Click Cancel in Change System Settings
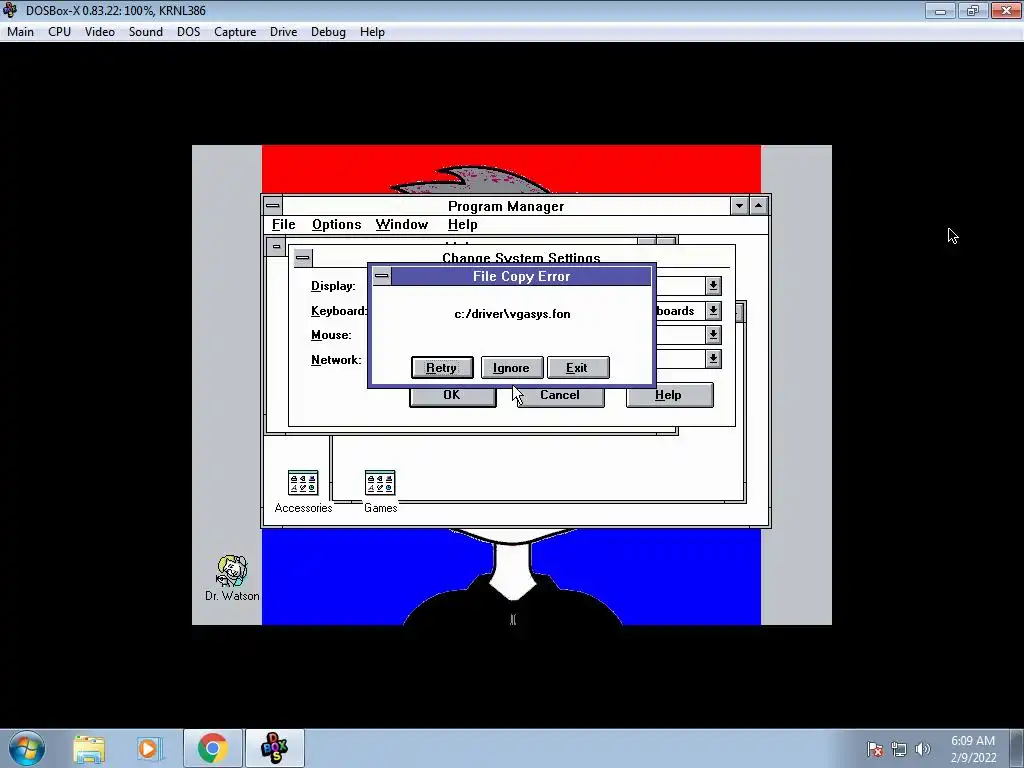 pyautogui.click(x=560, y=396)
